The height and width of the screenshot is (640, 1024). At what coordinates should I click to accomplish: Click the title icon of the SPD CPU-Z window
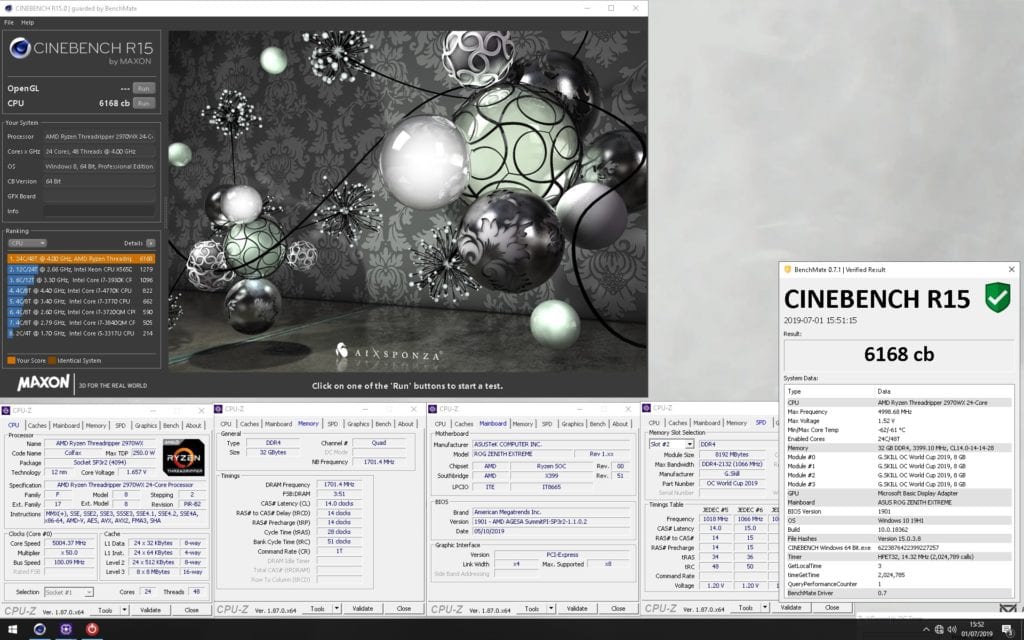[x=647, y=408]
